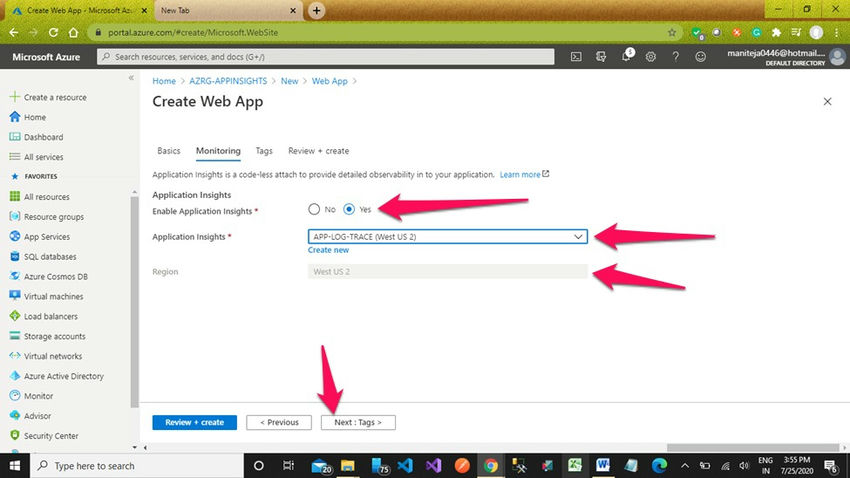This screenshot has height=478, width=850.
Task: Click the < Previous button
Action: (x=279, y=422)
